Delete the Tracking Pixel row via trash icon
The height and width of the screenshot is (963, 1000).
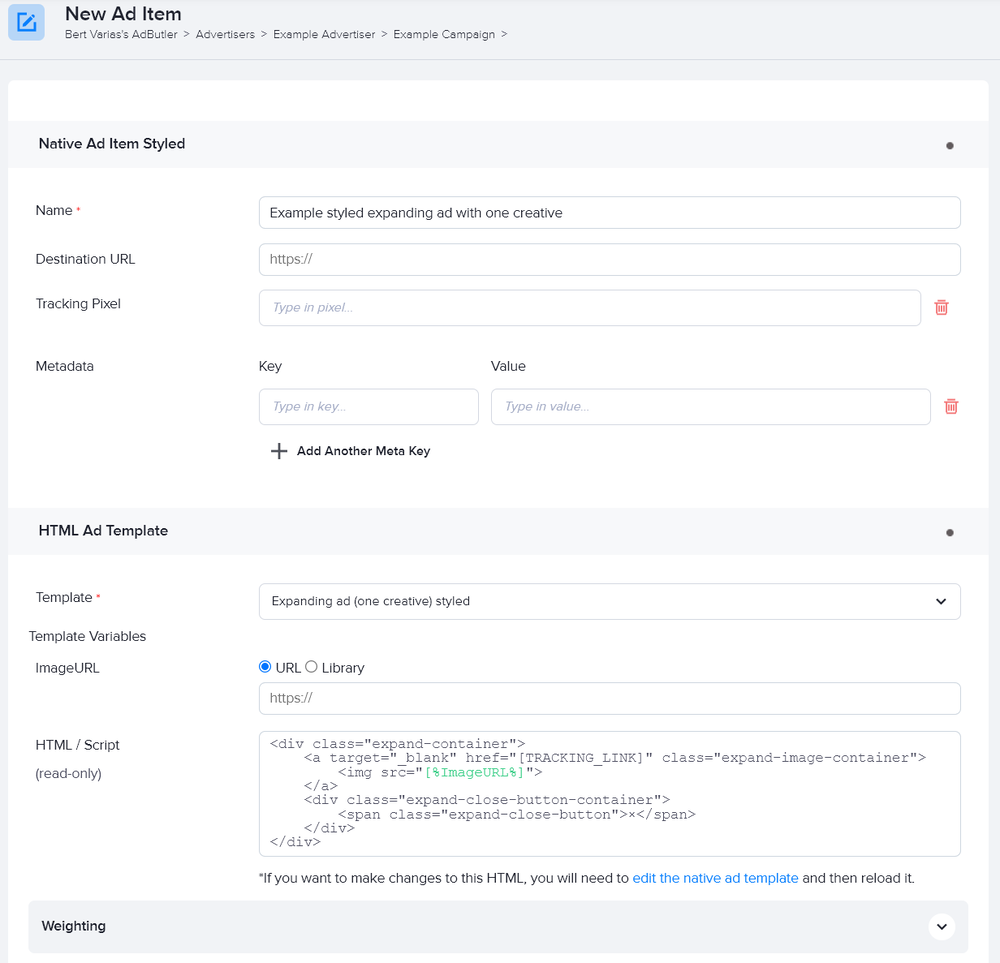(941, 307)
